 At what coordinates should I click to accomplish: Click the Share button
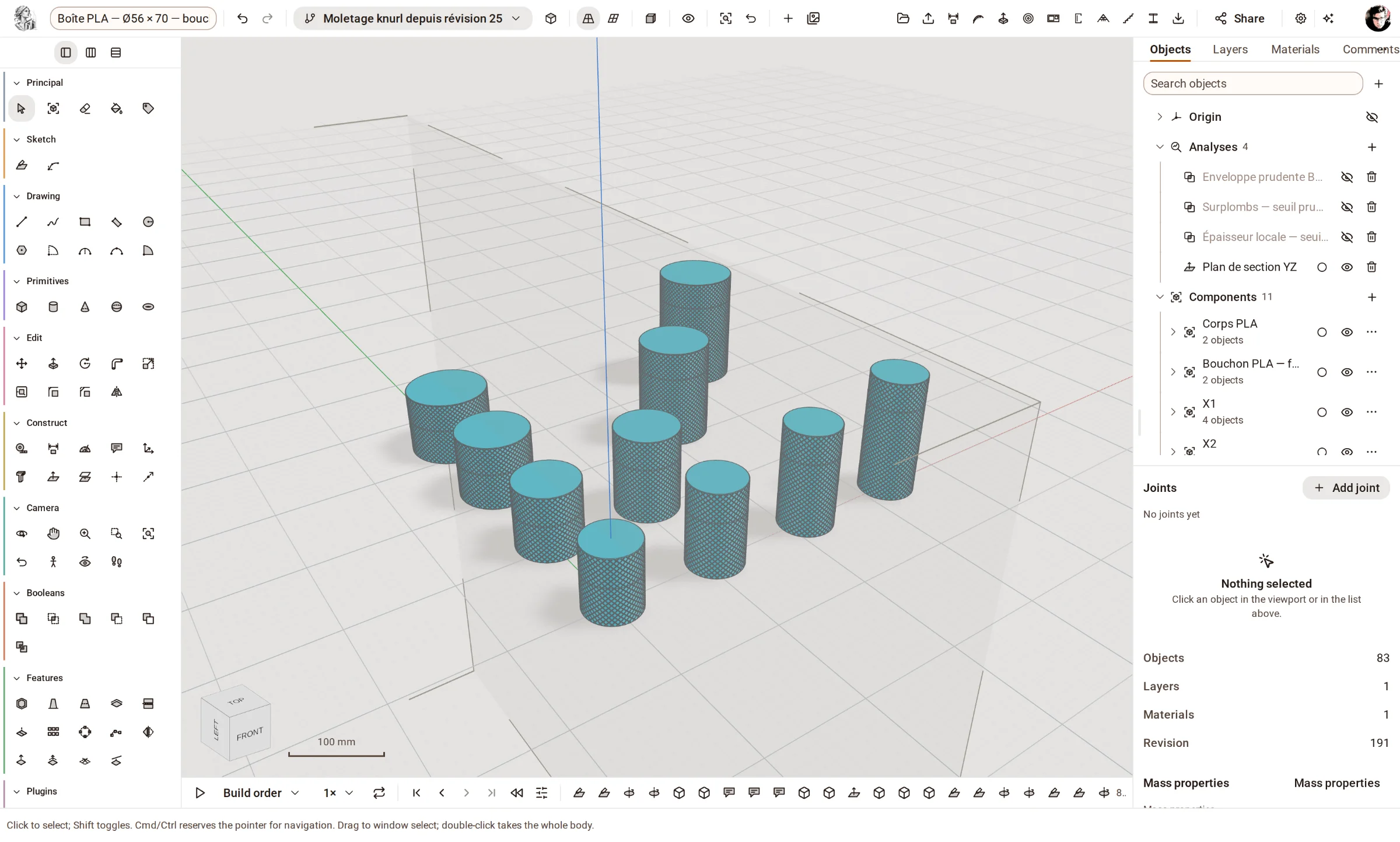(1240, 19)
